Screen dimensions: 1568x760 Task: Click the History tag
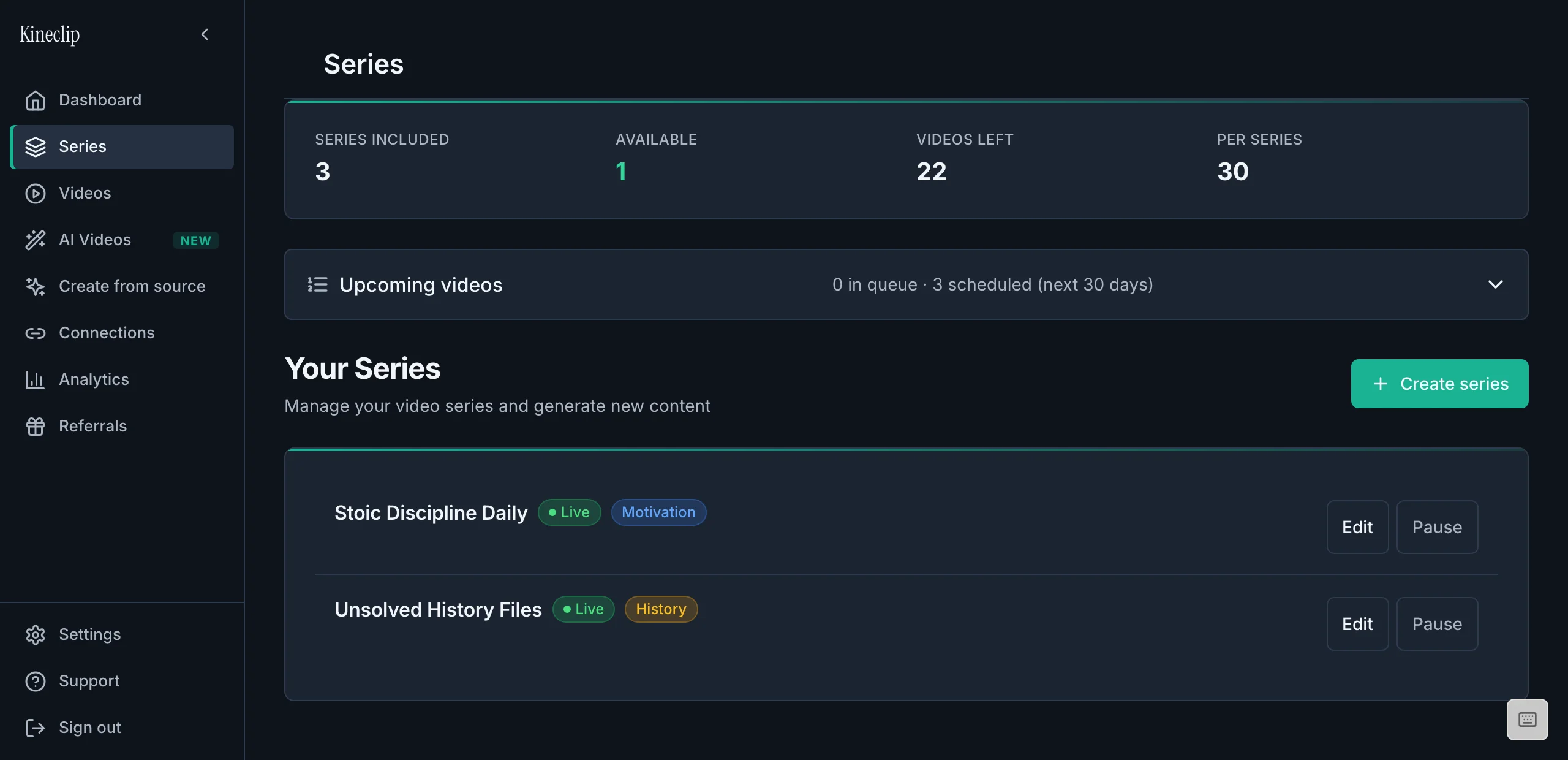[x=661, y=609]
